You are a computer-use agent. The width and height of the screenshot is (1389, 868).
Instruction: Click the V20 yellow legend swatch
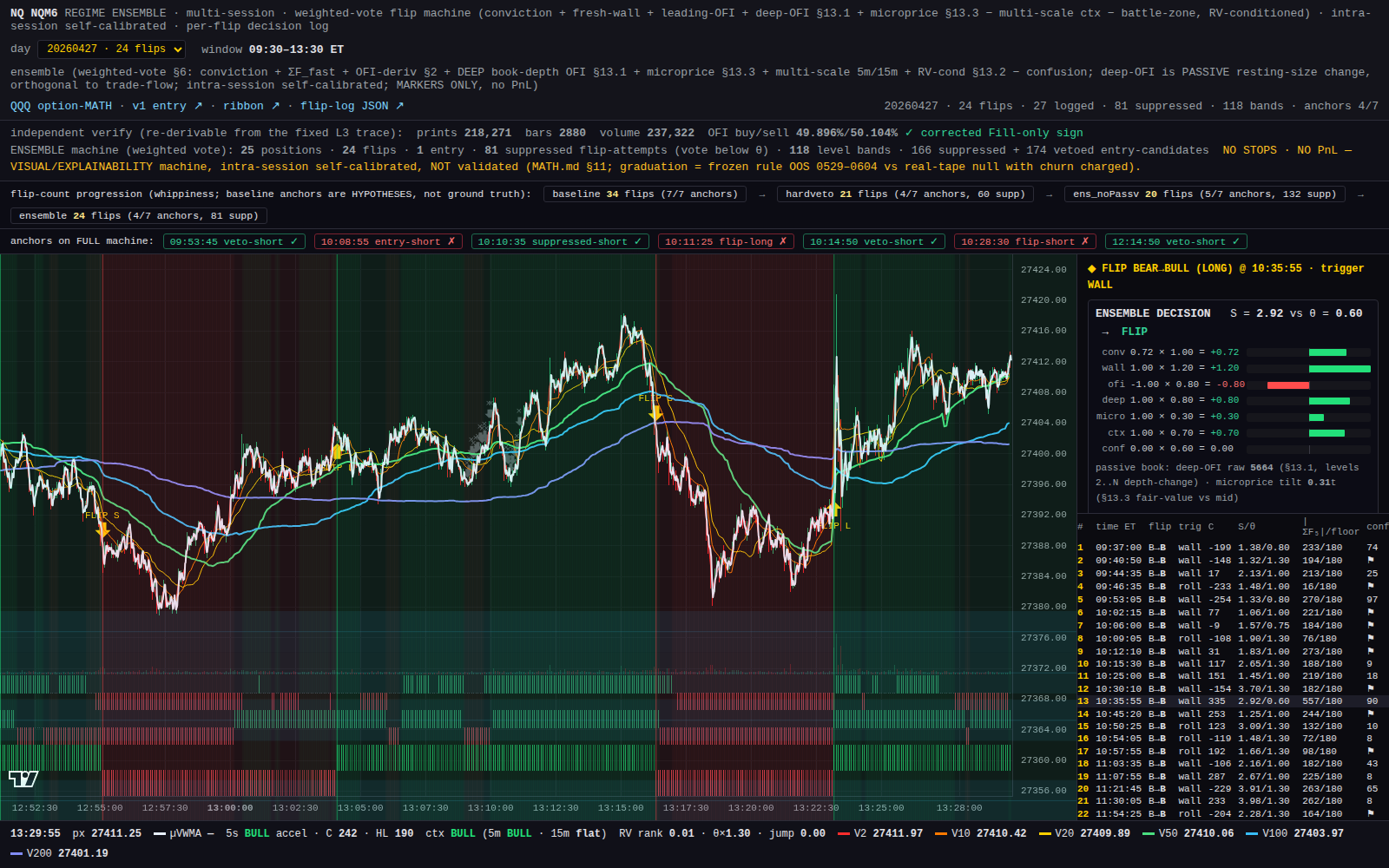[x=1044, y=833]
